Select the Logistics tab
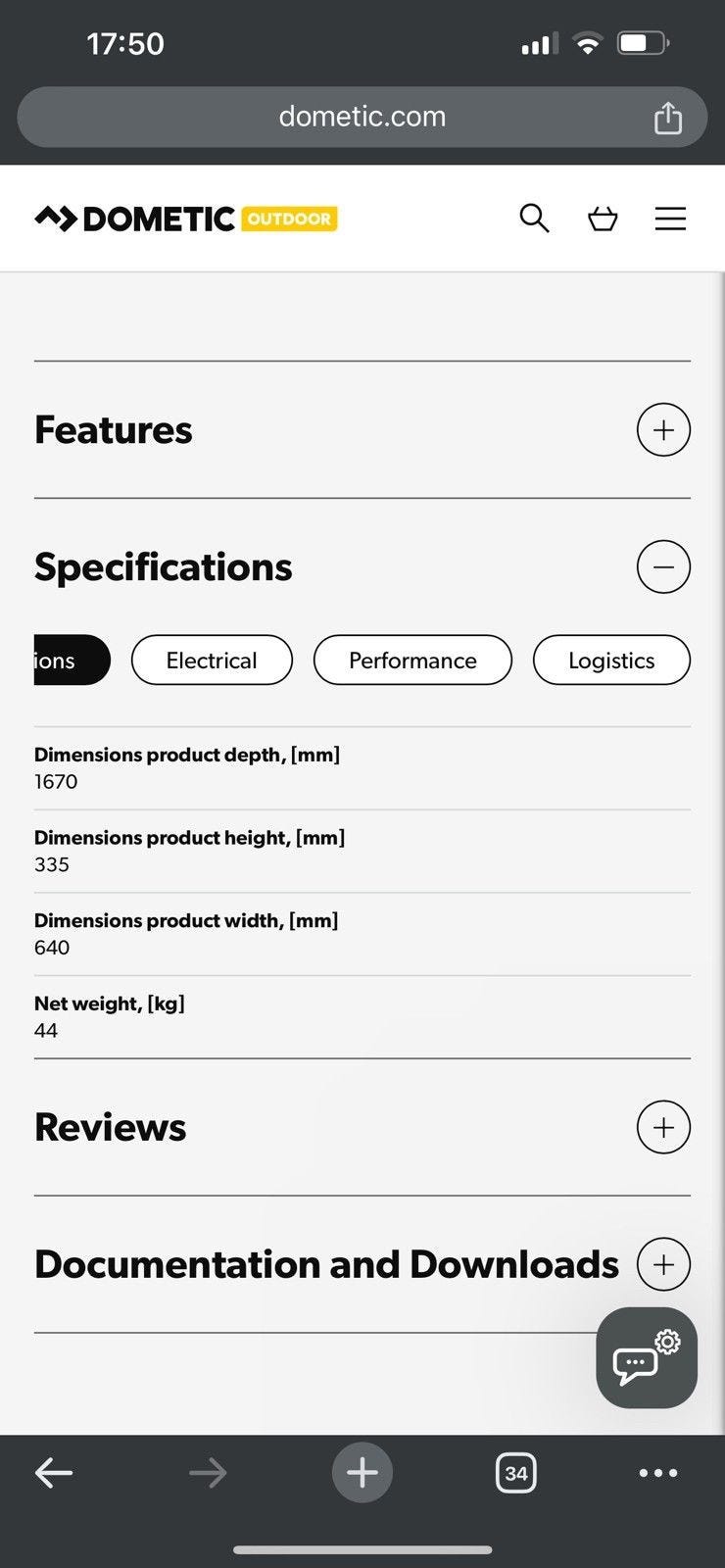The width and height of the screenshot is (725, 1568). [x=611, y=661]
